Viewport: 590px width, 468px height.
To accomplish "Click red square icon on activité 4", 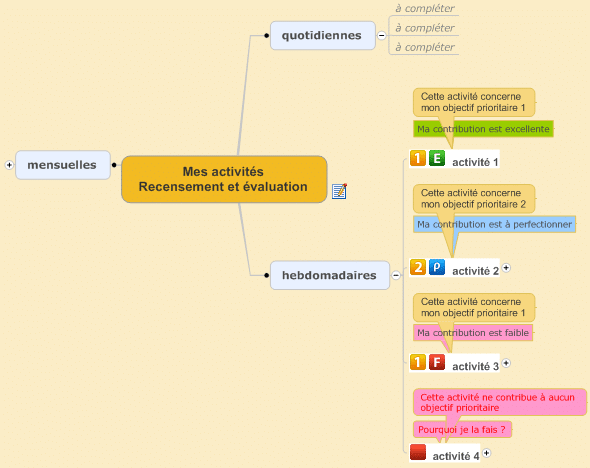I will tap(418, 452).
